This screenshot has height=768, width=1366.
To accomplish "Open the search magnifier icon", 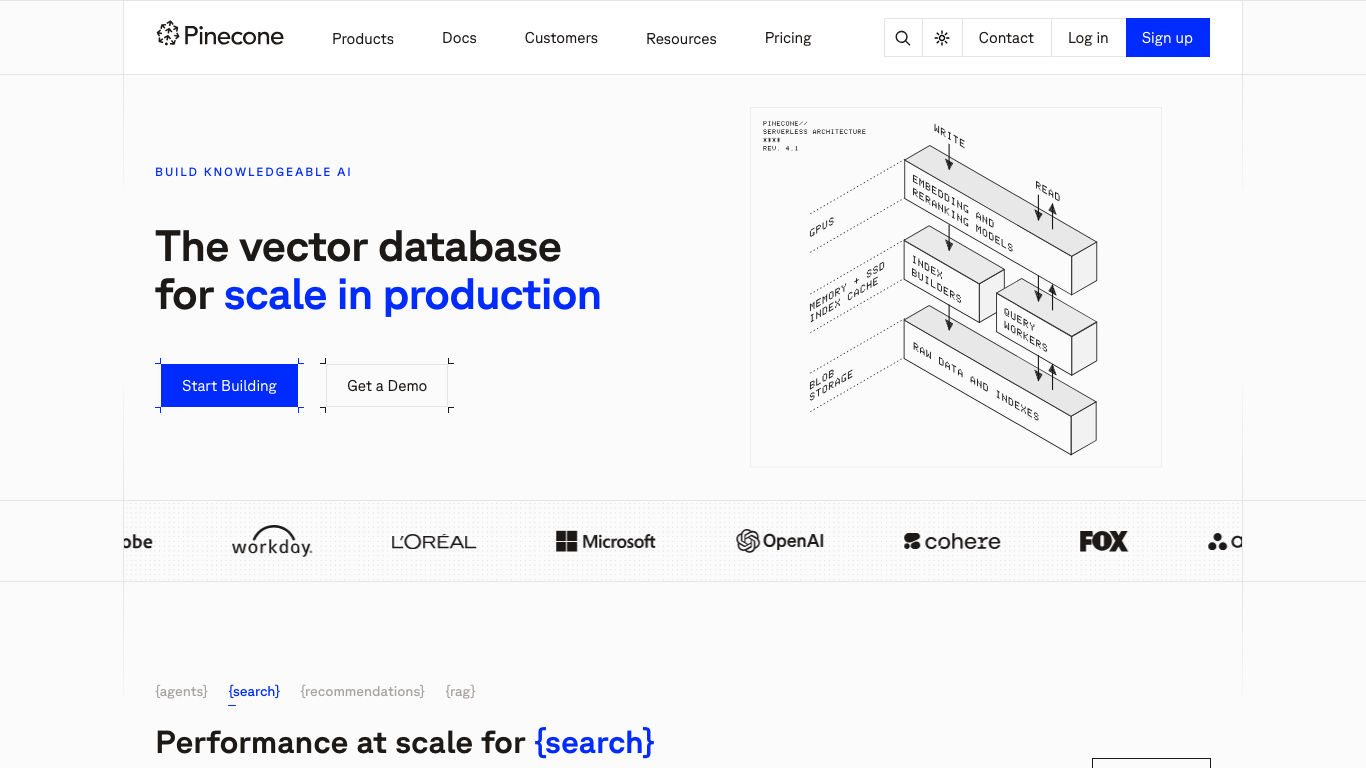I will click(903, 38).
